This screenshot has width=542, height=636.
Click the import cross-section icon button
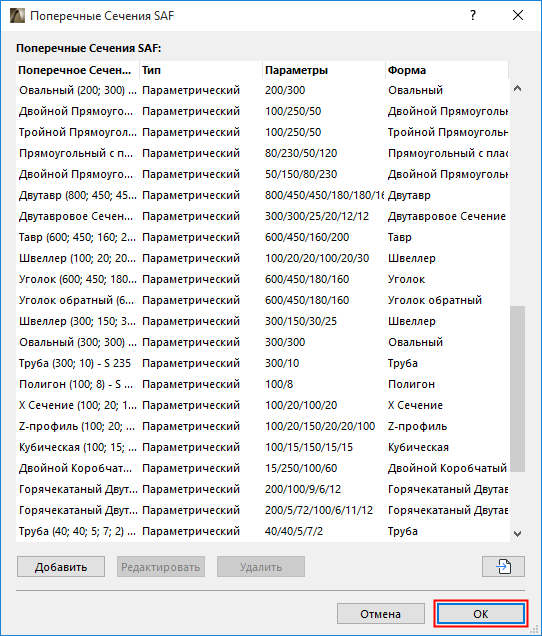(x=503, y=566)
